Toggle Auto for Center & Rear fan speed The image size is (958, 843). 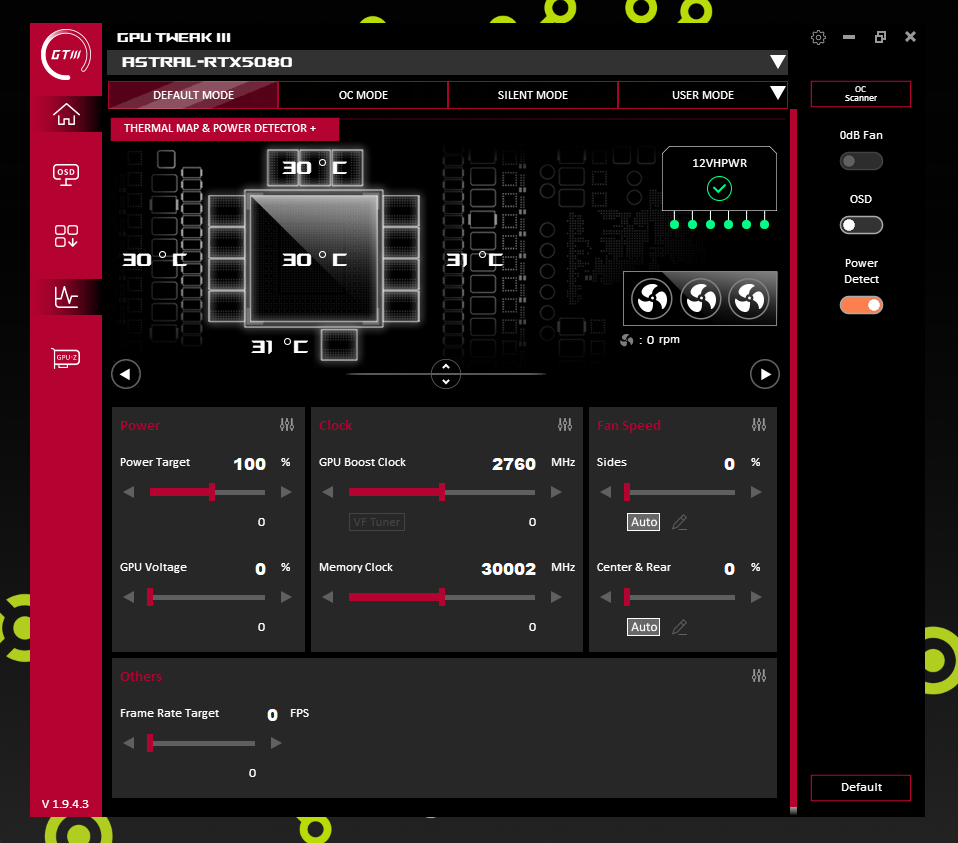point(644,627)
